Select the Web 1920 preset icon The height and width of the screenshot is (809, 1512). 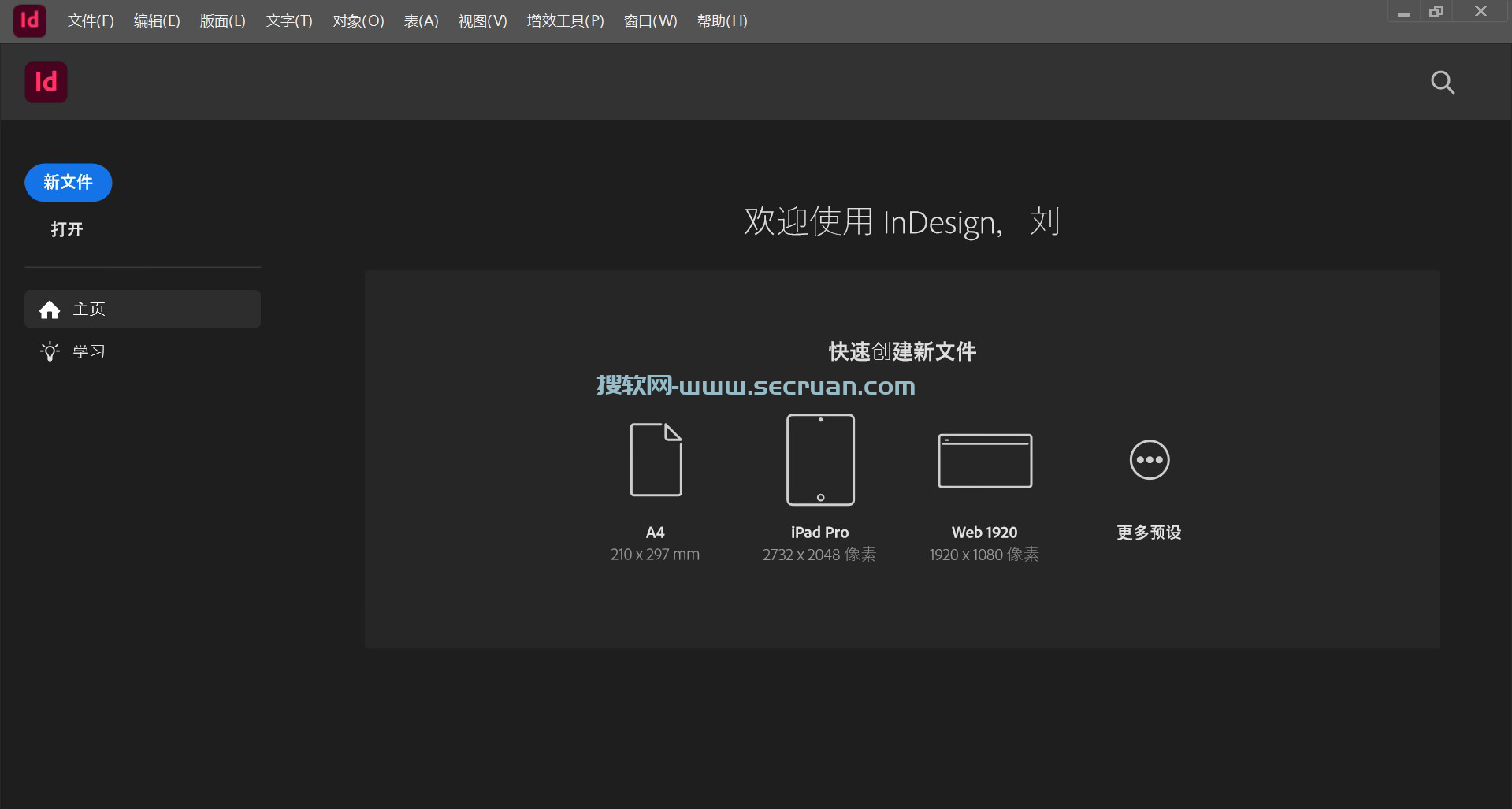(x=985, y=461)
